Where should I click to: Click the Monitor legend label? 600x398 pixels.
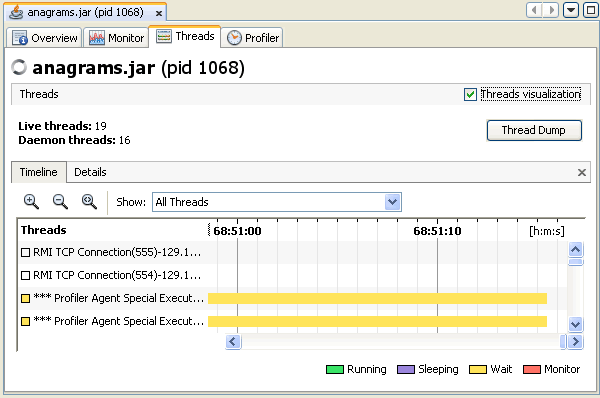[562, 370]
